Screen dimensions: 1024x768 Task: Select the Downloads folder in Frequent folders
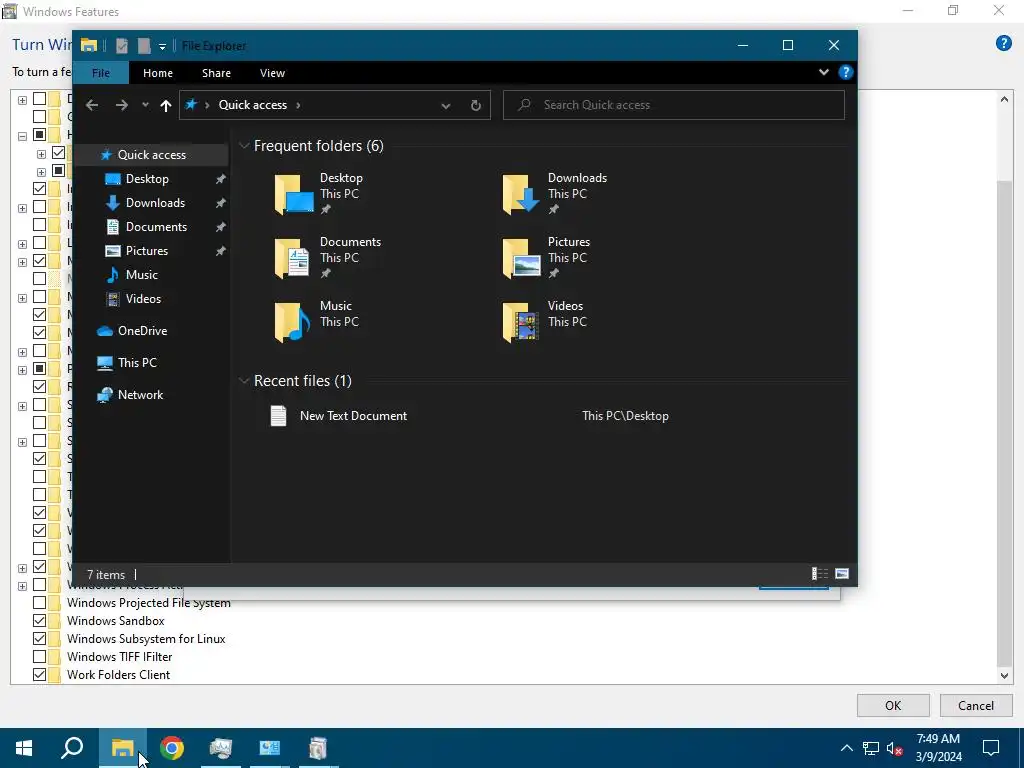(x=555, y=193)
